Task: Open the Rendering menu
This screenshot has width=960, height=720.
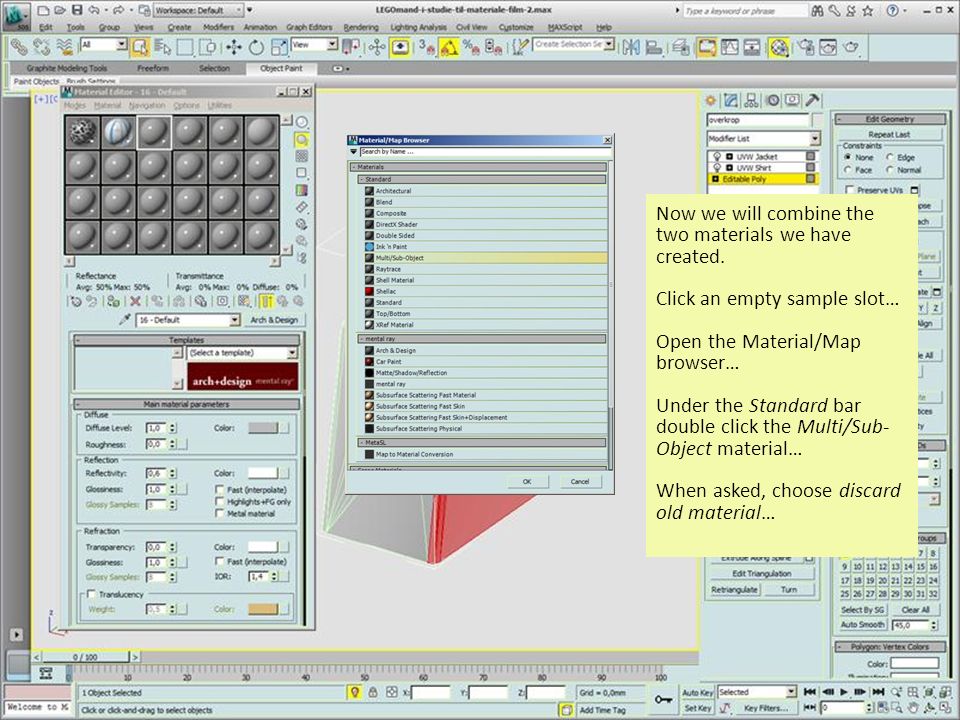Action: (x=361, y=28)
